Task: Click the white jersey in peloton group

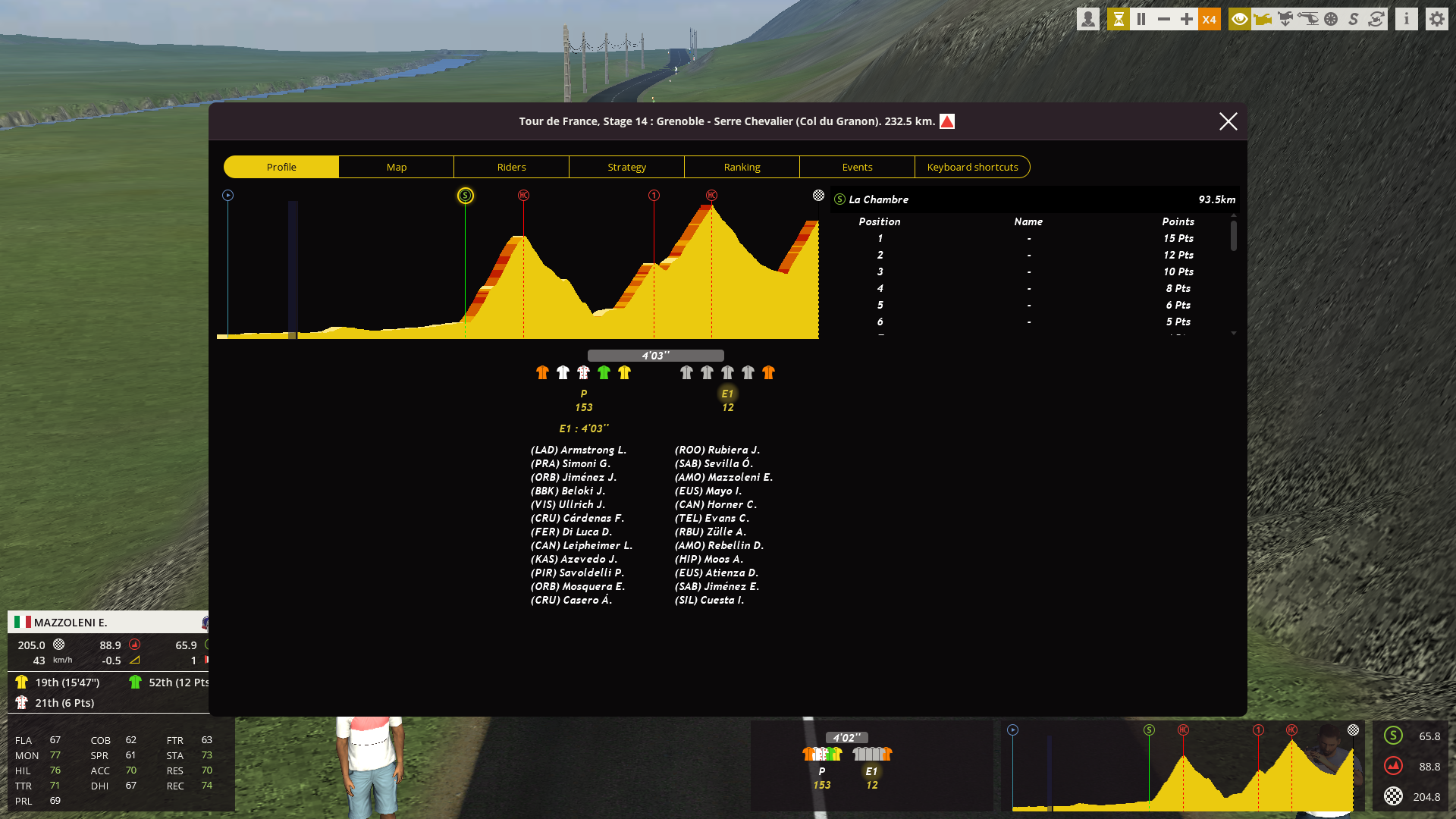Action: pyautogui.click(x=563, y=372)
